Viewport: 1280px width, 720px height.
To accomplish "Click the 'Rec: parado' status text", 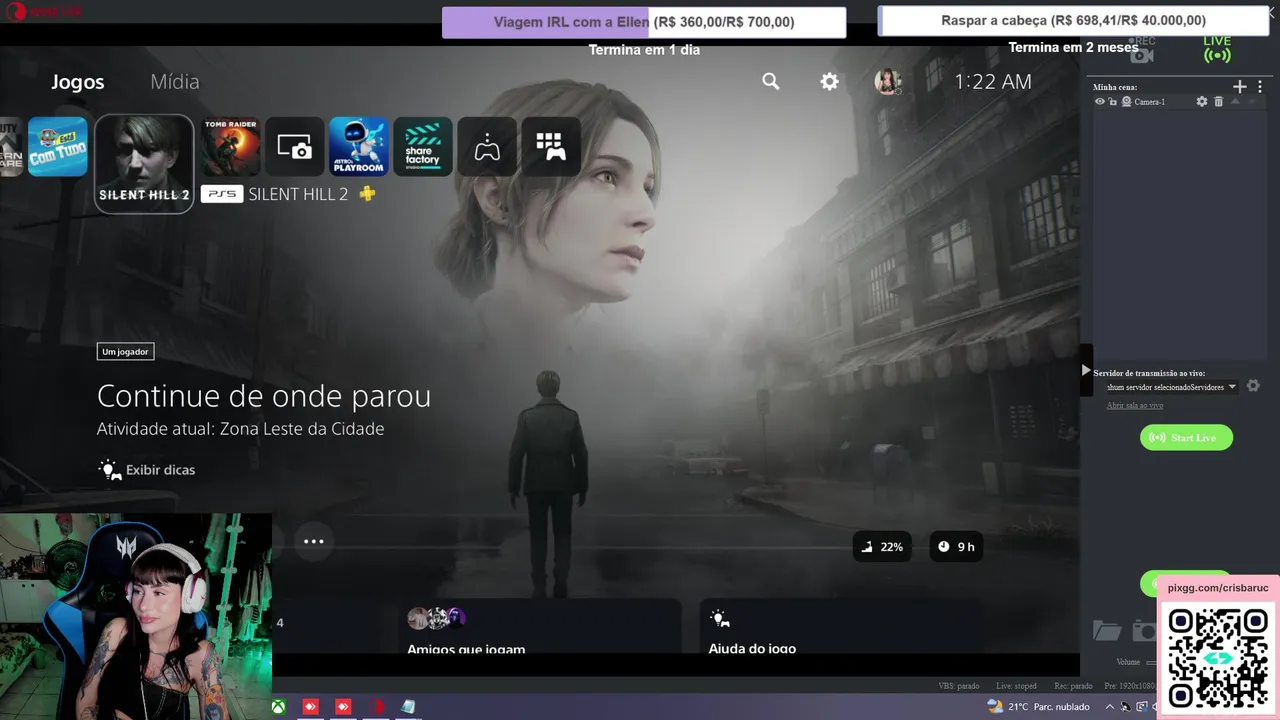I will (x=1073, y=686).
